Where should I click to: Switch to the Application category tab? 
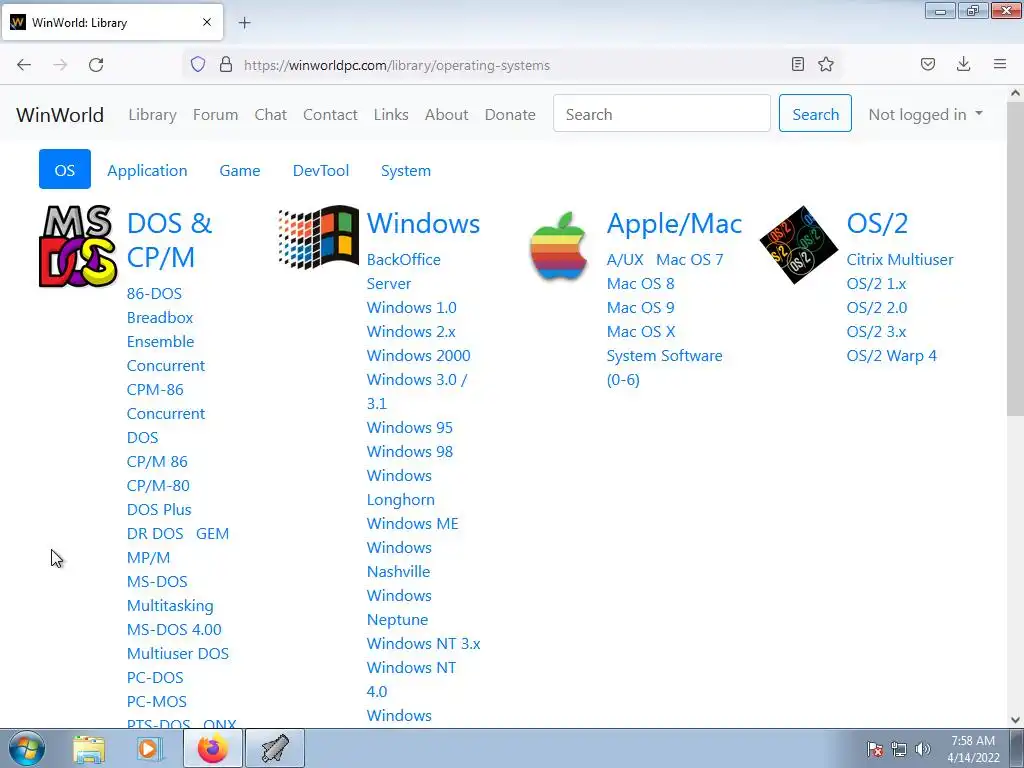click(148, 170)
